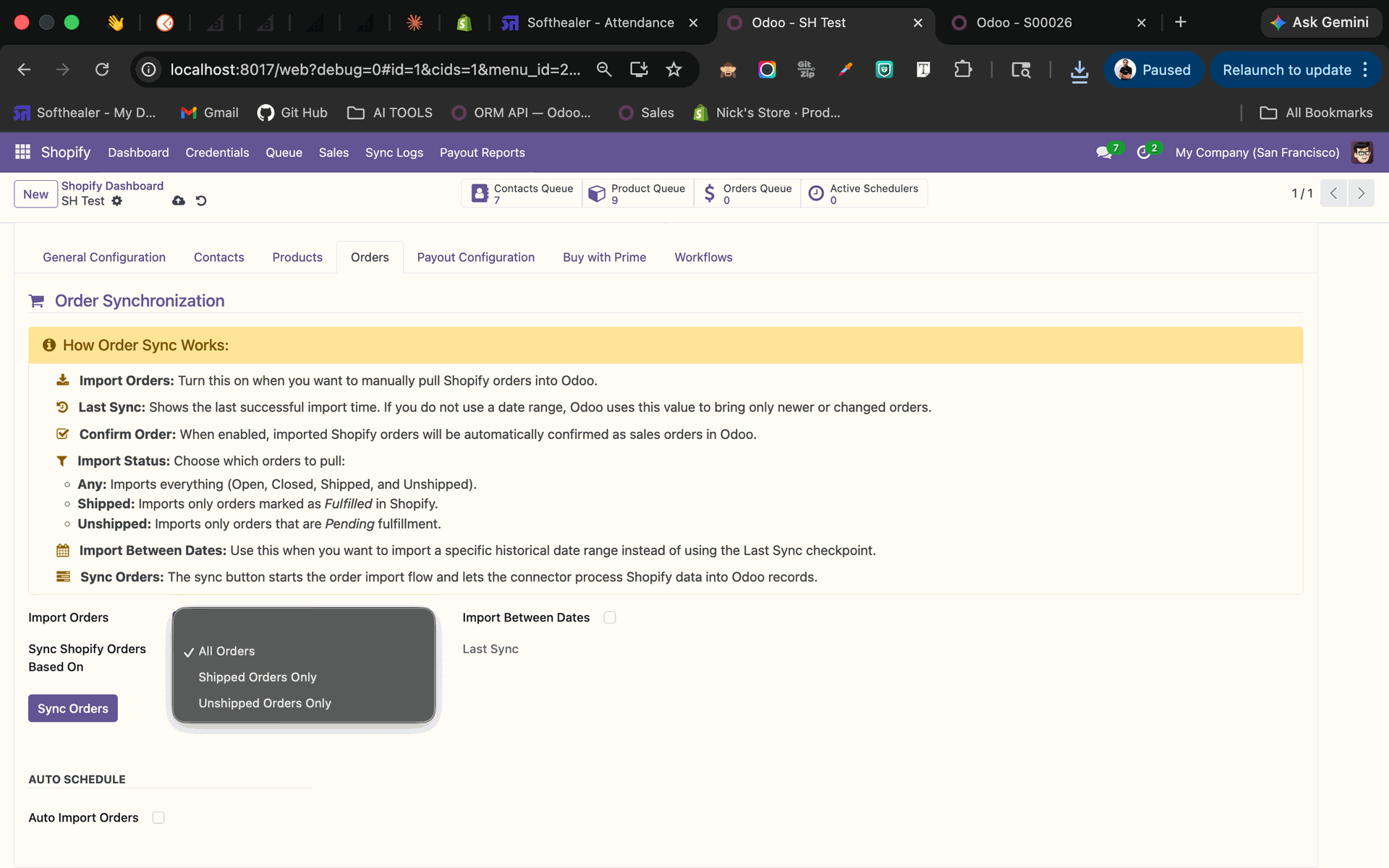
Task: Open the Odoo apps grid menu
Action: (22, 152)
